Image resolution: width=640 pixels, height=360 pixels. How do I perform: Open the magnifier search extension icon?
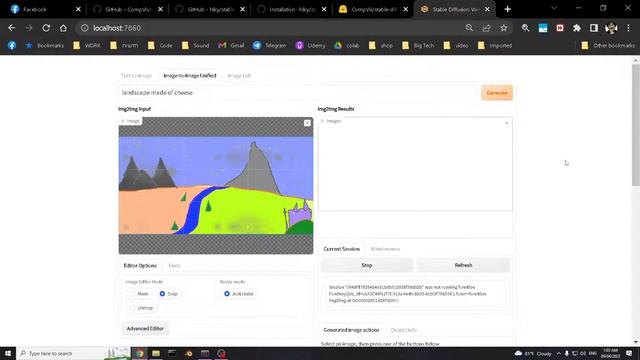click(525, 28)
